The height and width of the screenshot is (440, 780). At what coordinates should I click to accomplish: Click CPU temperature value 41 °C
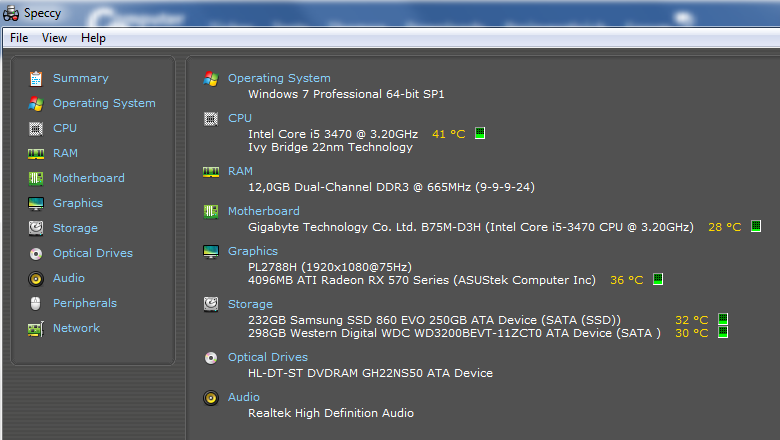tap(449, 134)
